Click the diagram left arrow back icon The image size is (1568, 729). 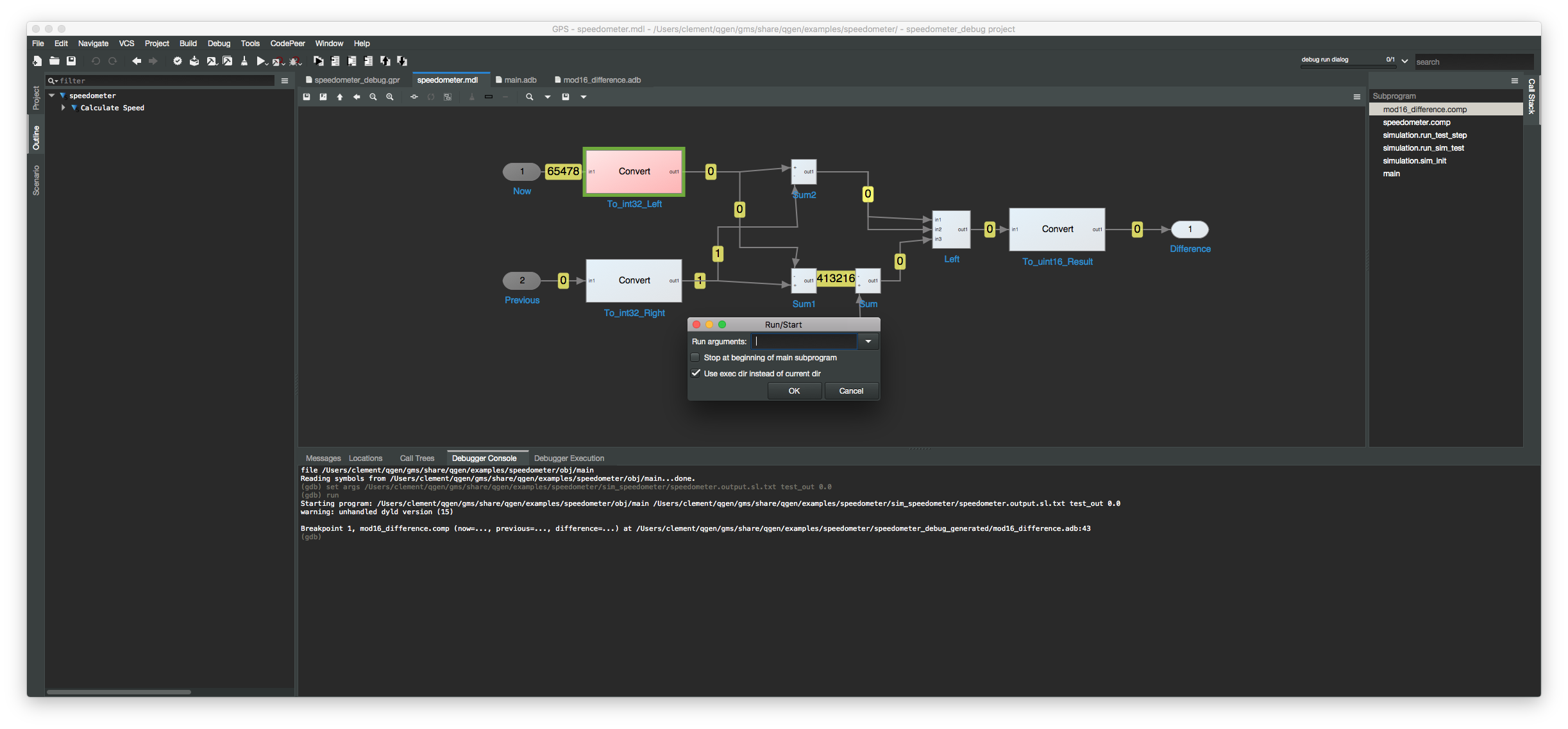357,97
